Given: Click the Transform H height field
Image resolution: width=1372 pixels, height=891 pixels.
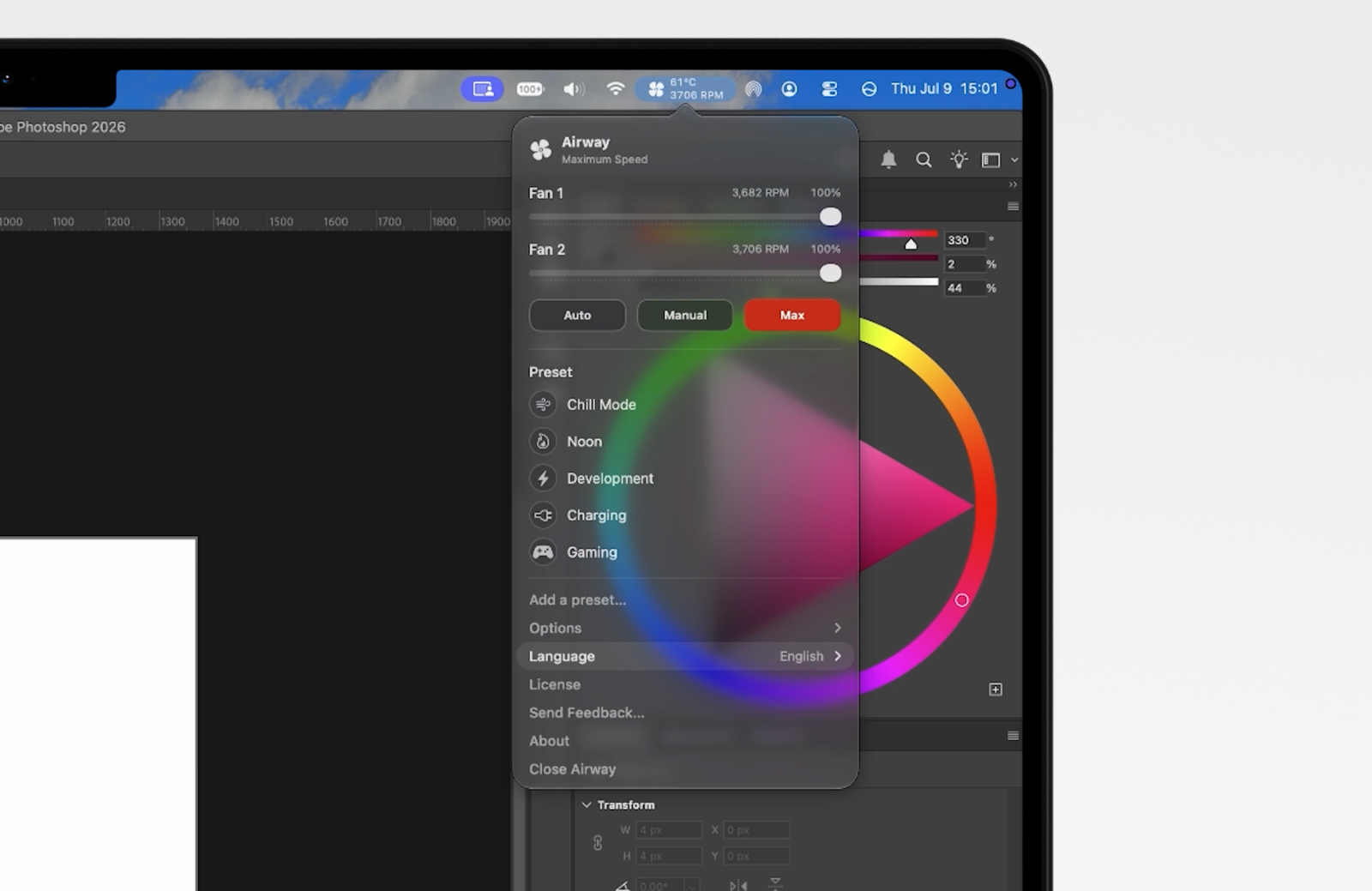Looking at the screenshot, I should (669, 856).
